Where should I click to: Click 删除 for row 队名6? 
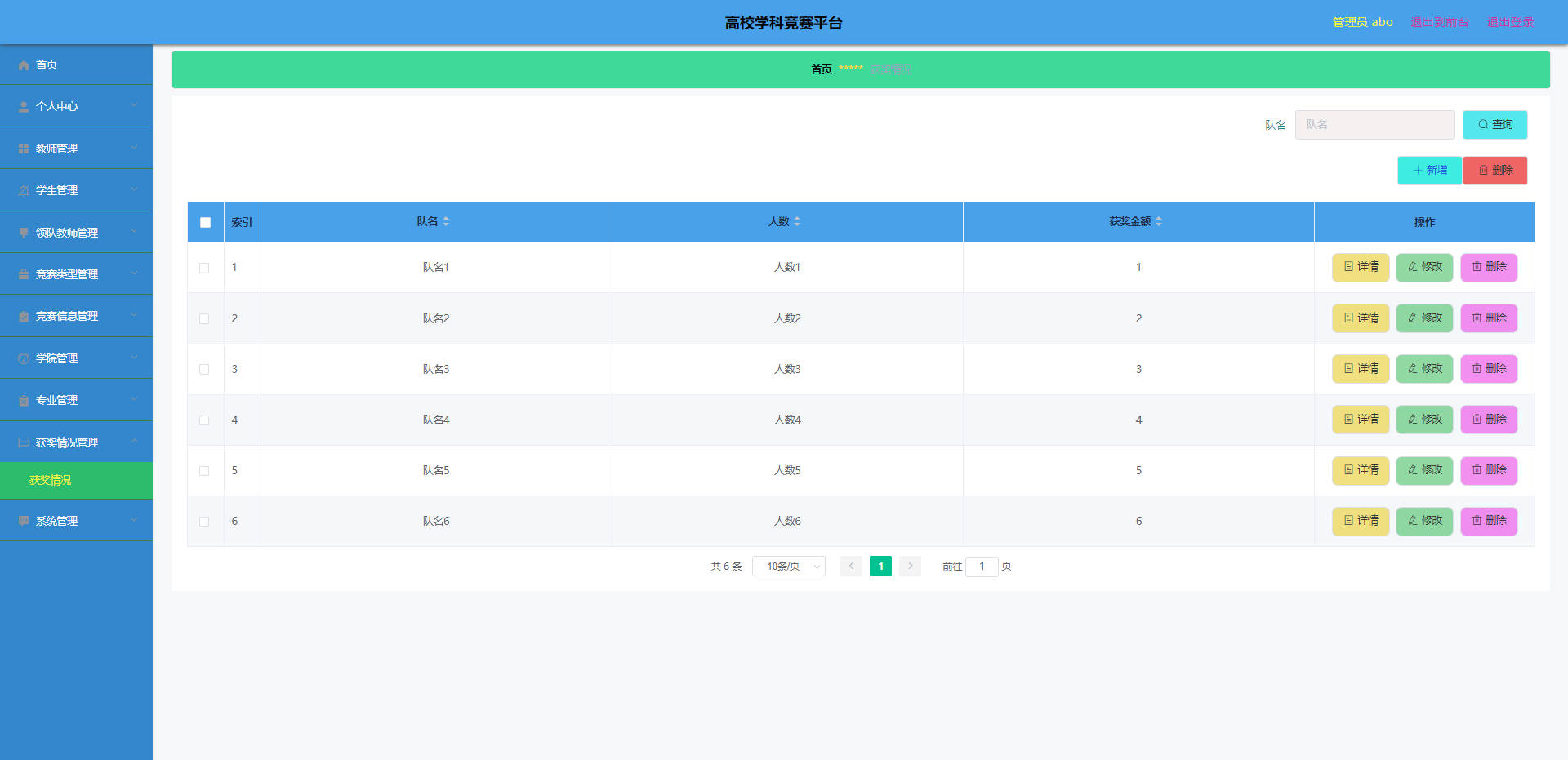(1489, 521)
